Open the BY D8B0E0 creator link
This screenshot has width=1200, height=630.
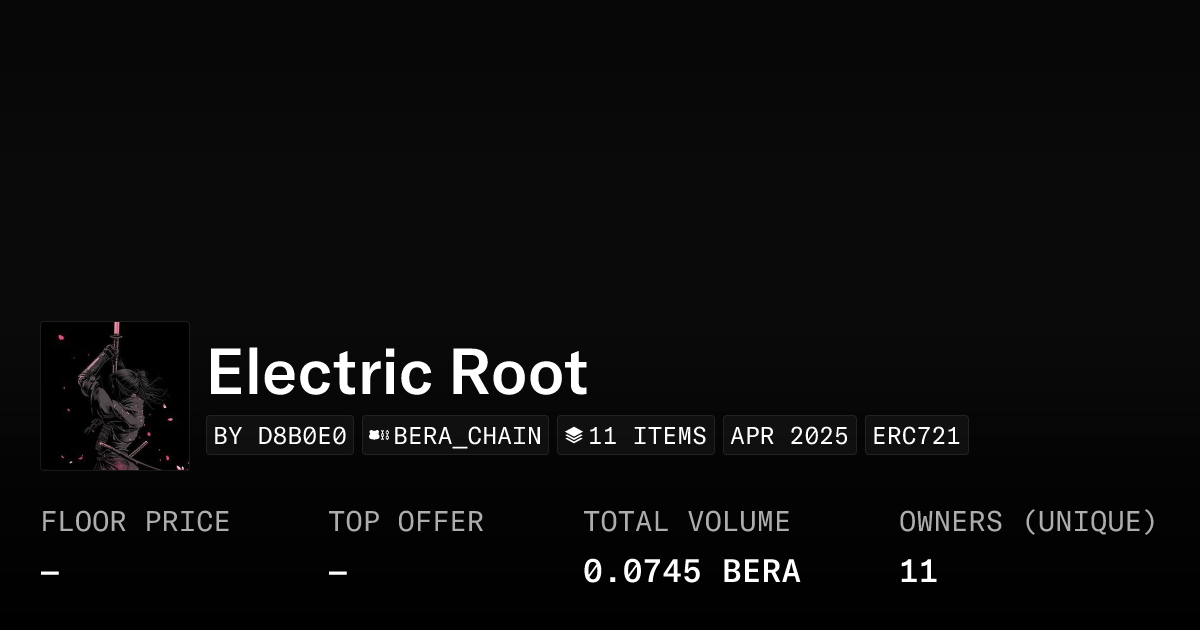[280, 435]
